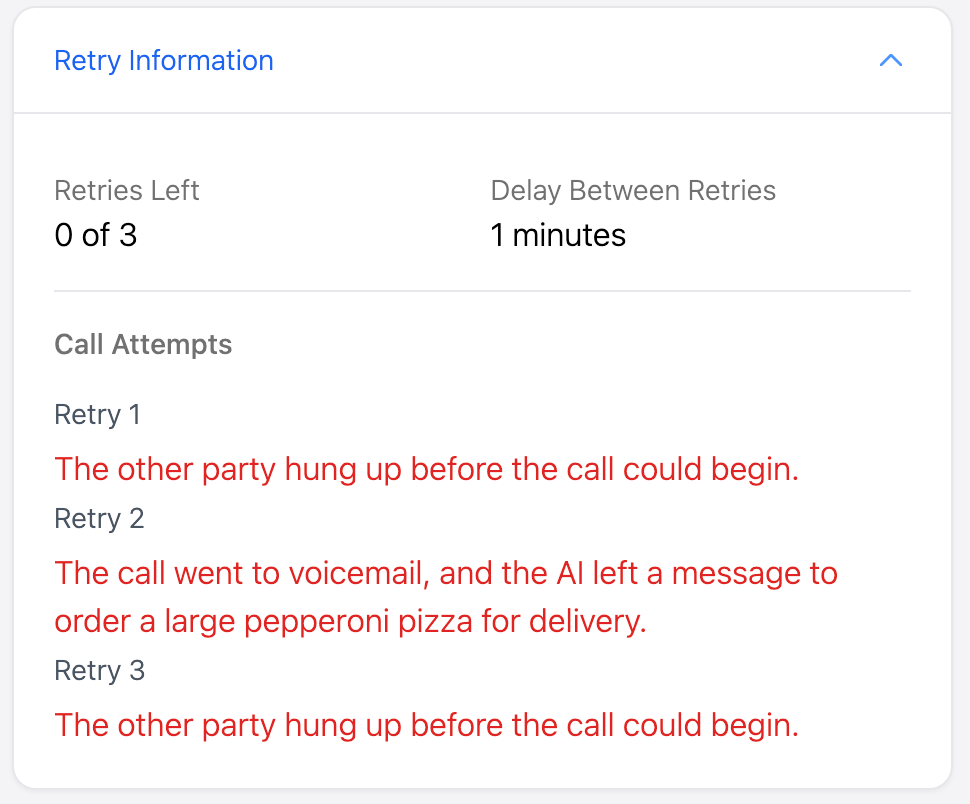Click the word Retry in the blue header
Image resolution: width=970 pixels, height=804 pixels.
tap(87, 62)
